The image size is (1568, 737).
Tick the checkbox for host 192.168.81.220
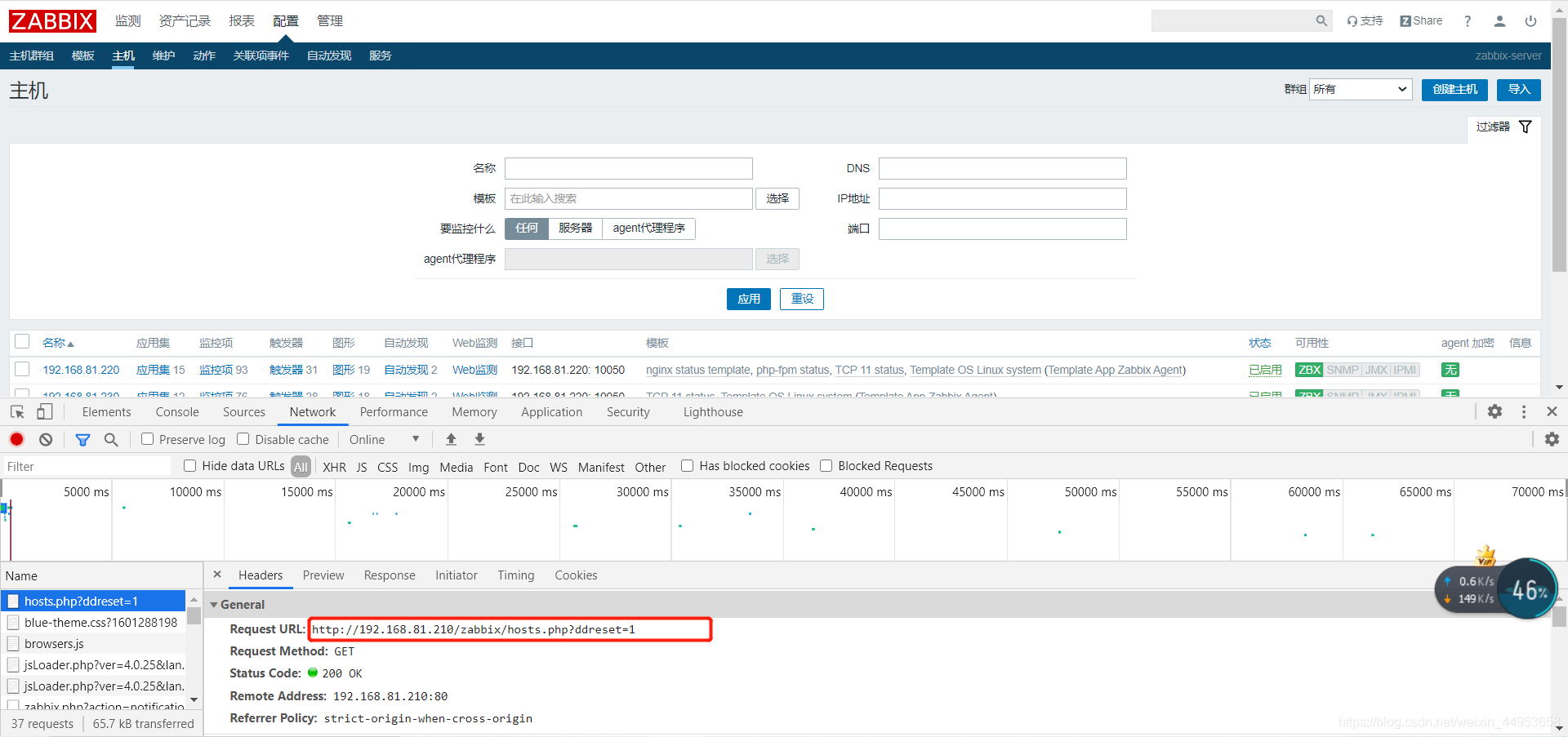(22, 369)
